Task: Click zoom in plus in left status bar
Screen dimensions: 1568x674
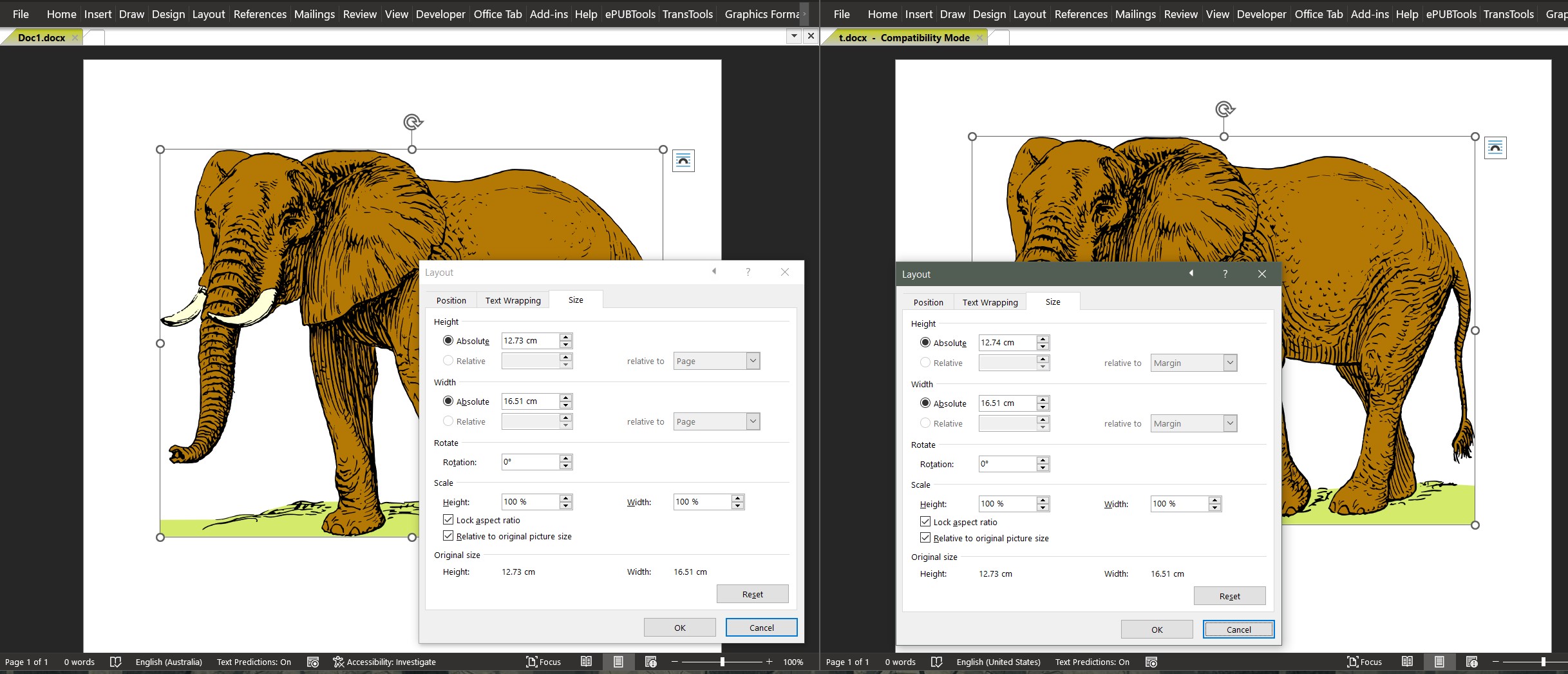Action: click(x=769, y=662)
